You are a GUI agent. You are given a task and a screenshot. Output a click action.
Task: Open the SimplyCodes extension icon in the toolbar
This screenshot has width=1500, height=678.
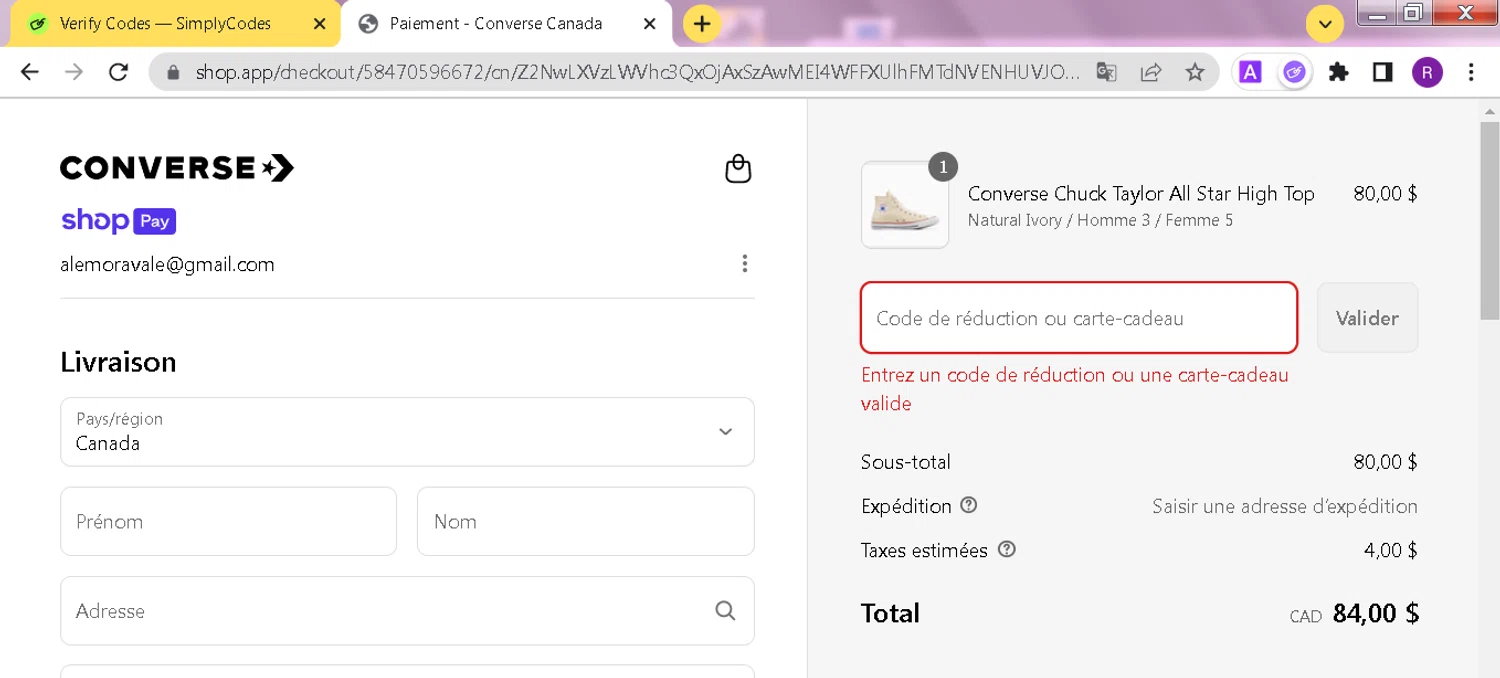coord(1294,72)
